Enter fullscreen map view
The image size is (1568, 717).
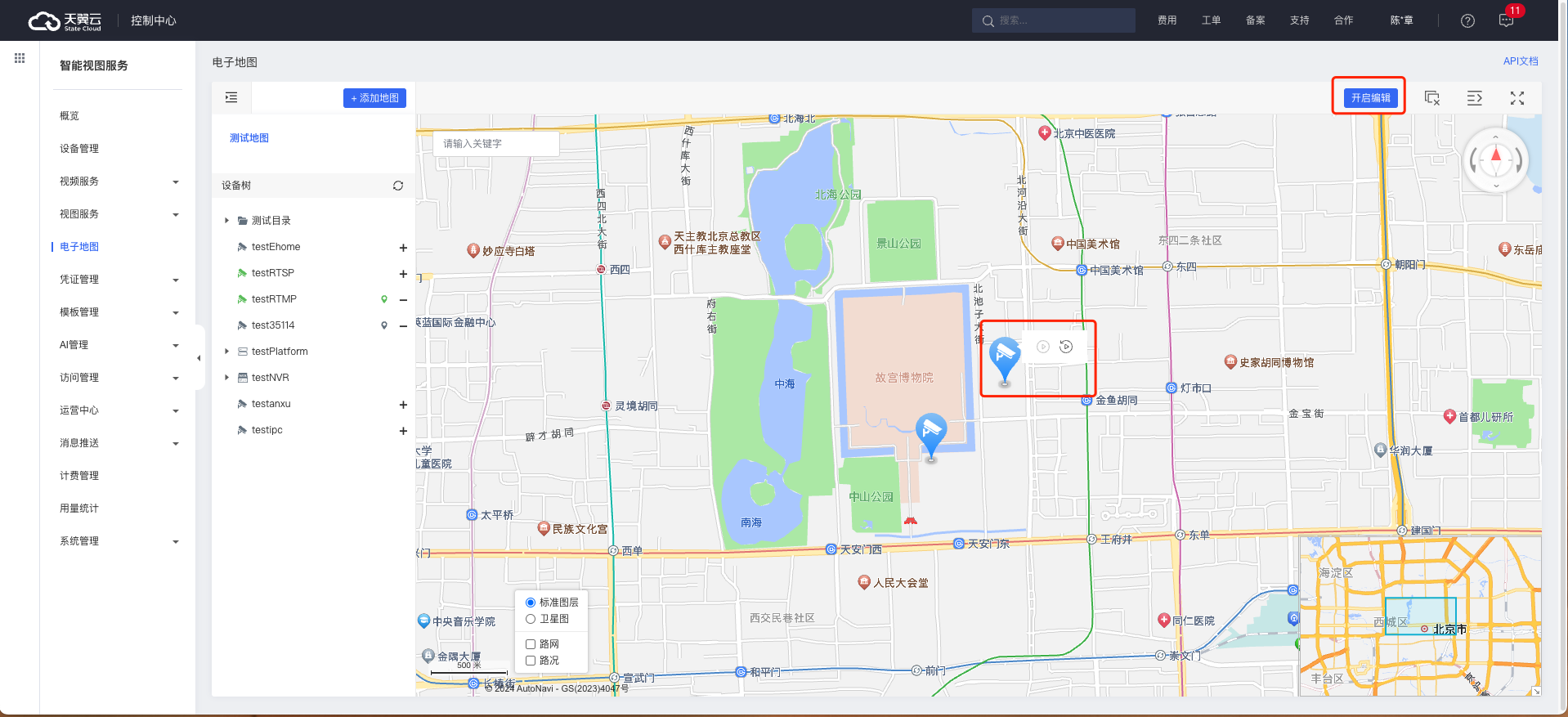[1517, 98]
